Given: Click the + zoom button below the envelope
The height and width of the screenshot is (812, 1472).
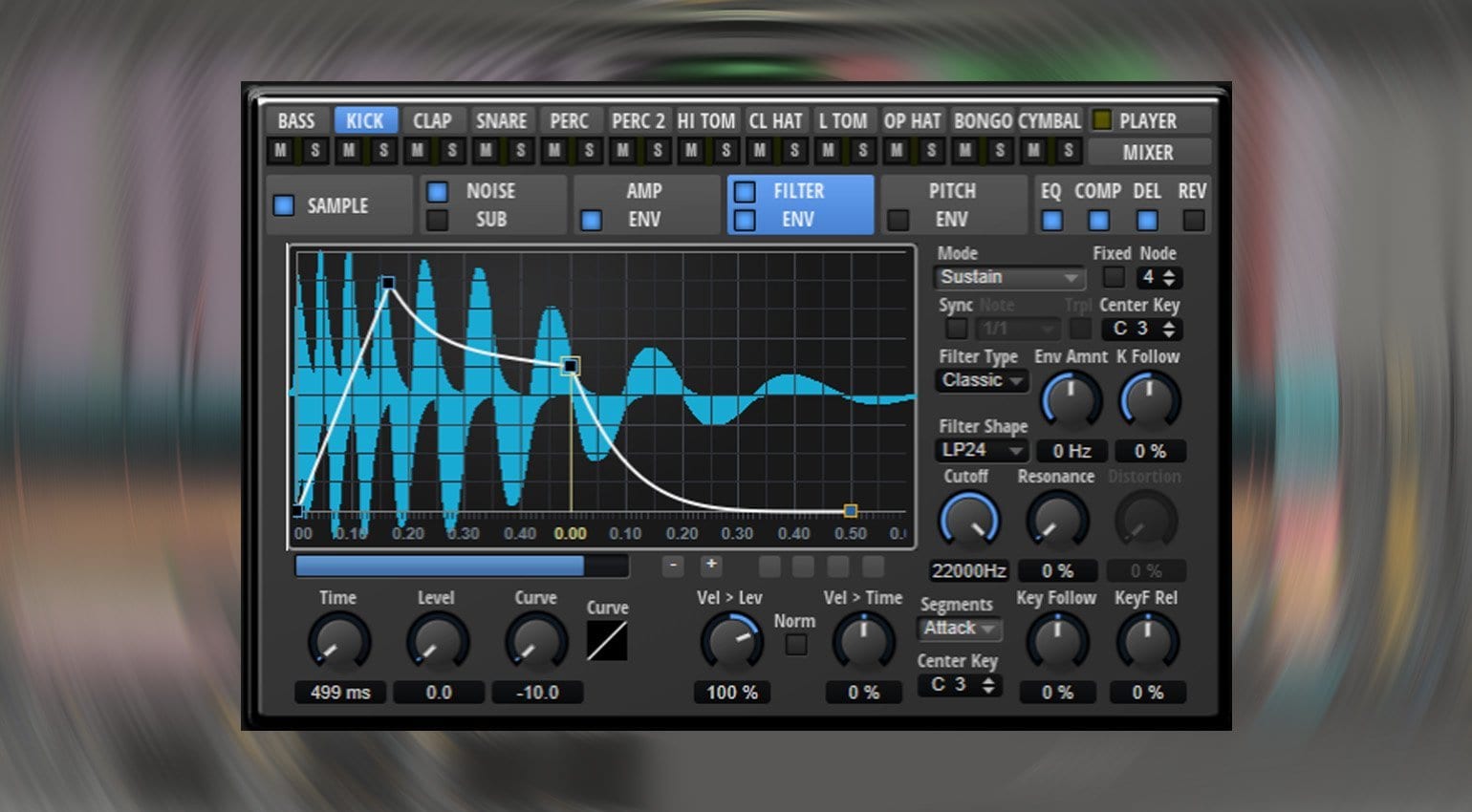Looking at the screenshot, I should click(x=710, y=566).
